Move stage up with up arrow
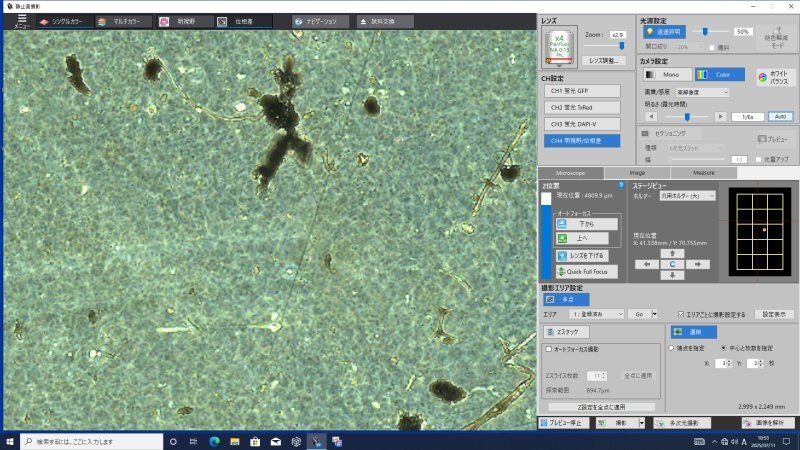800x450 pixels. point(672,254)
